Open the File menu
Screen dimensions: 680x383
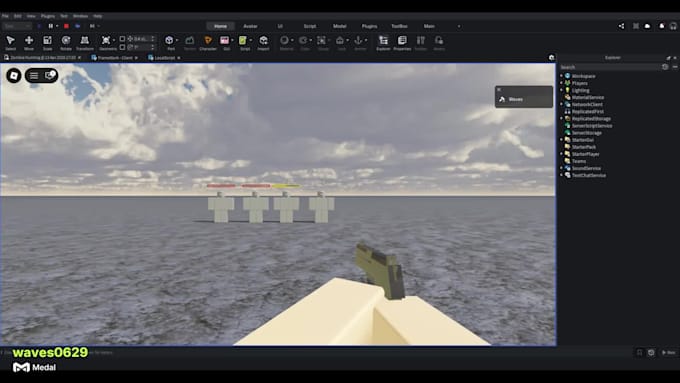click(5, 16)
